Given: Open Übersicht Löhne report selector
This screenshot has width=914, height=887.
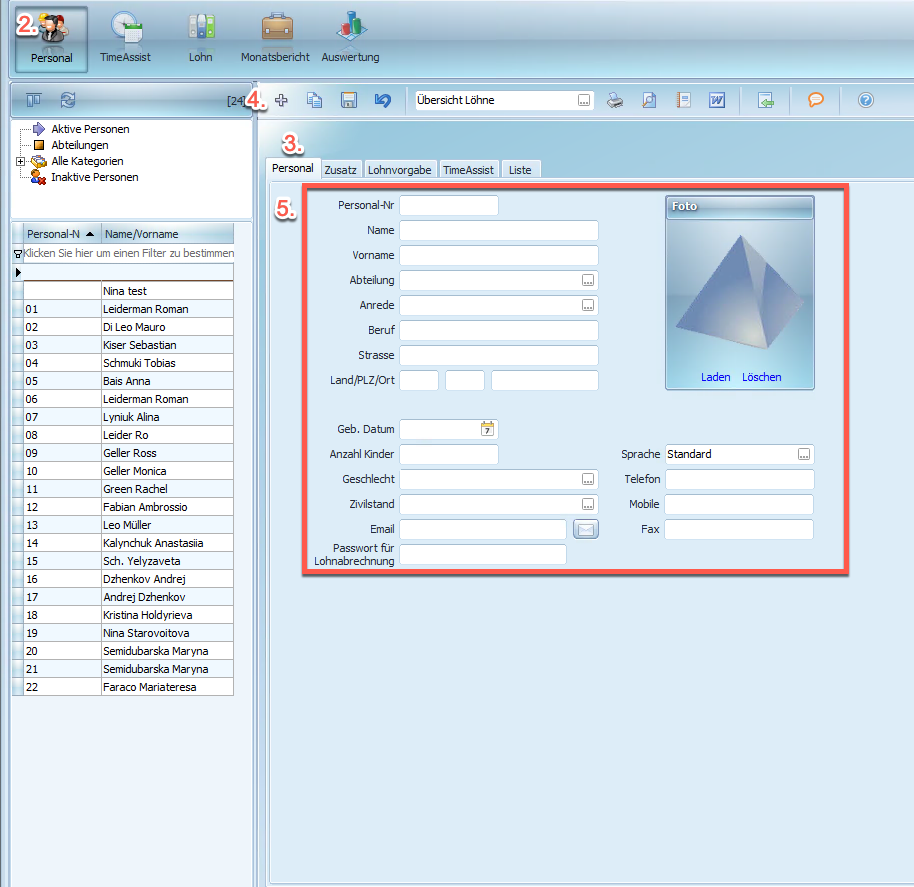Looking at the screenshot, I should point(584,100).
